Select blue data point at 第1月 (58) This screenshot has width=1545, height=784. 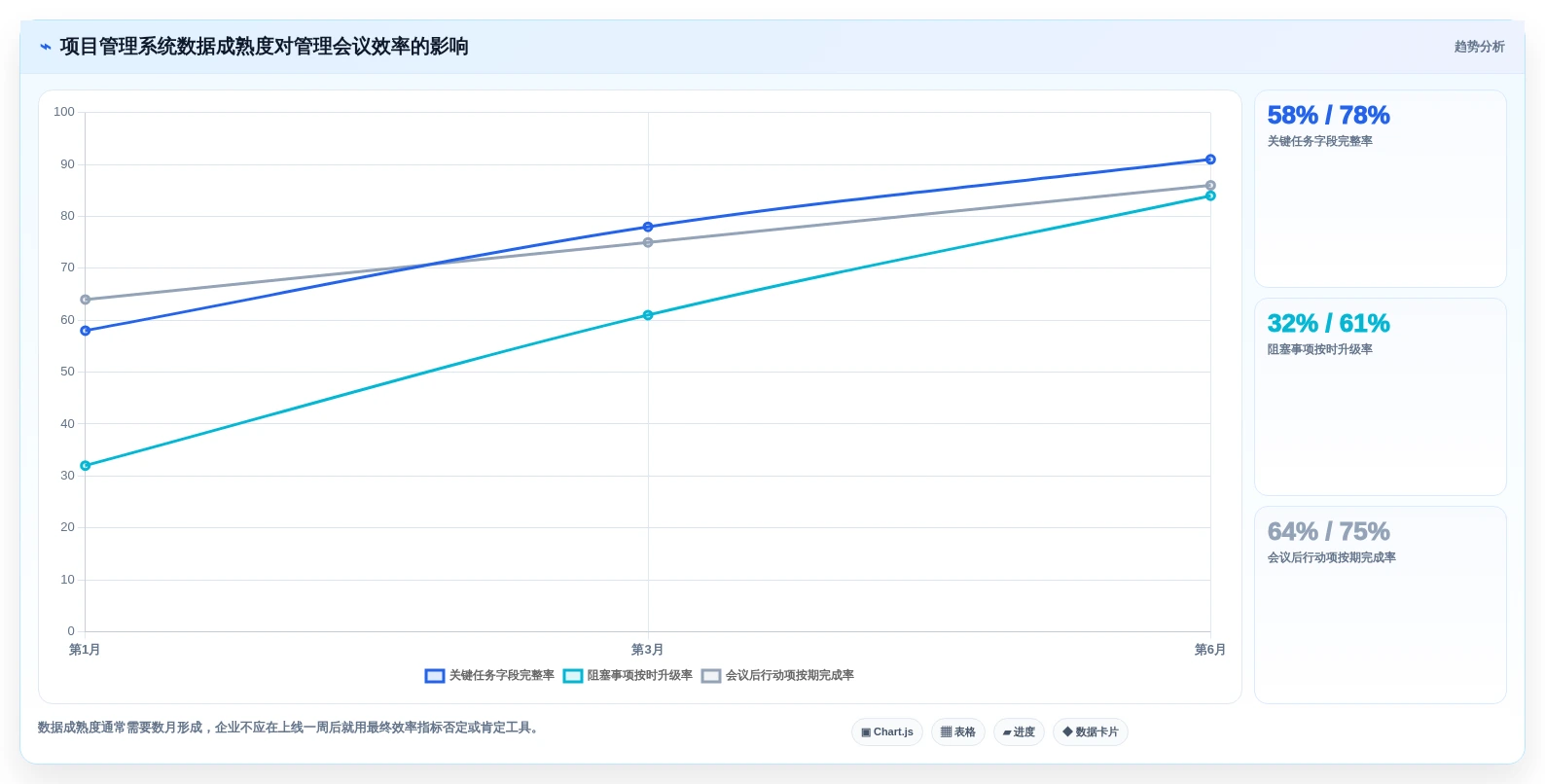coord(86,331)
